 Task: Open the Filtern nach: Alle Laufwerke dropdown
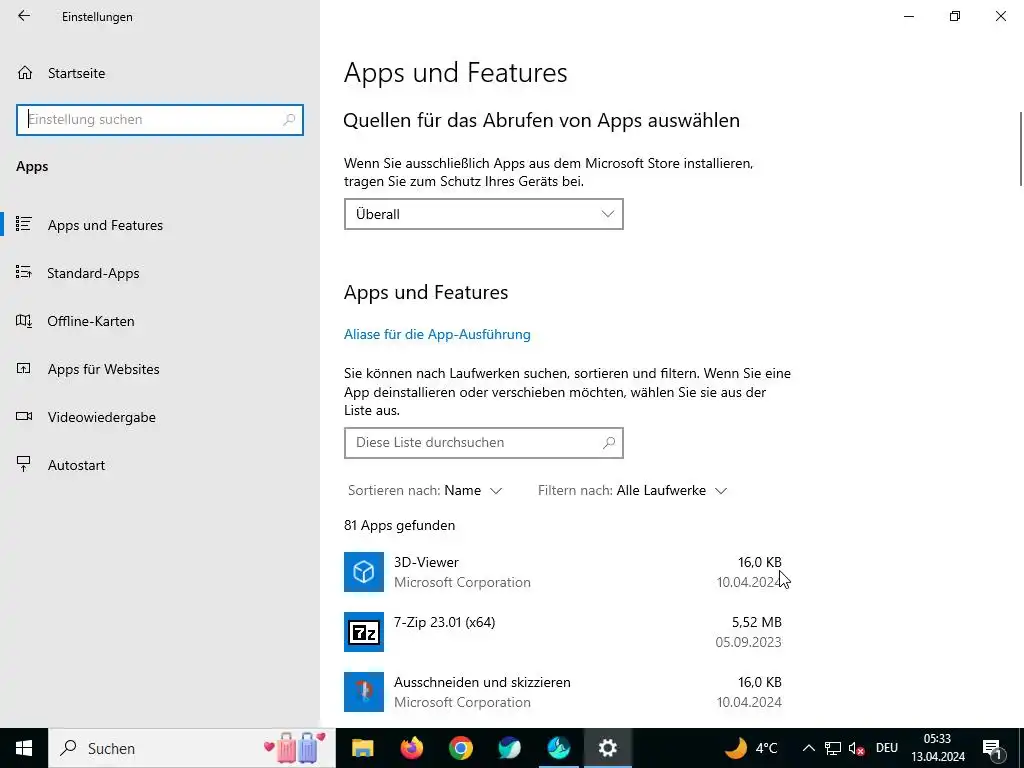(632, 490)
